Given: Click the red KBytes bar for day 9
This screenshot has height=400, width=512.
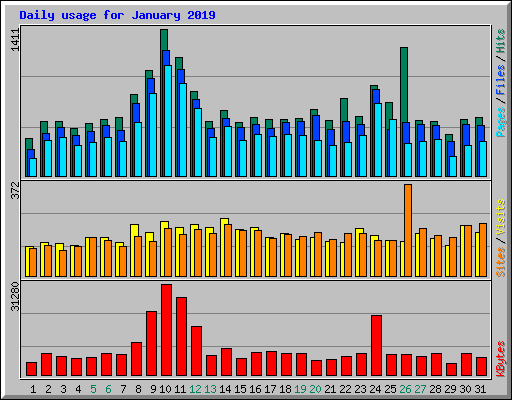Looking at the screenshot, I should [151, 343].
